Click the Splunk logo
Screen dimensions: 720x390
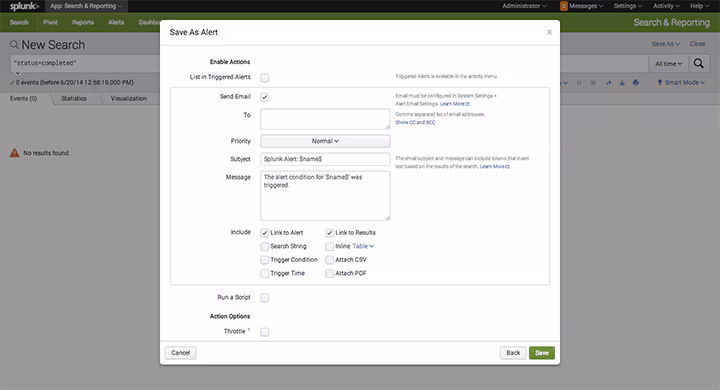coord(24,6)
